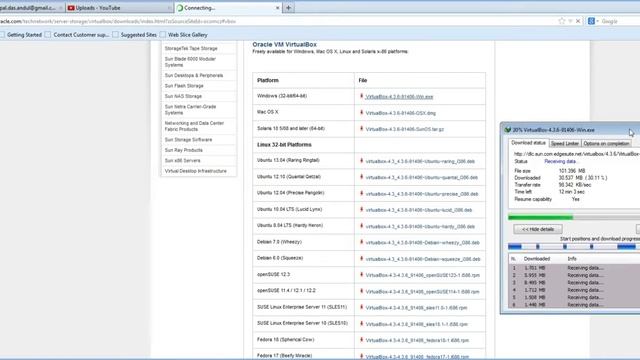Download the VirtualBox OSX.dmg file link
Image resolution: width=640 pixels, height=360 pixels.
coord(400,113)
